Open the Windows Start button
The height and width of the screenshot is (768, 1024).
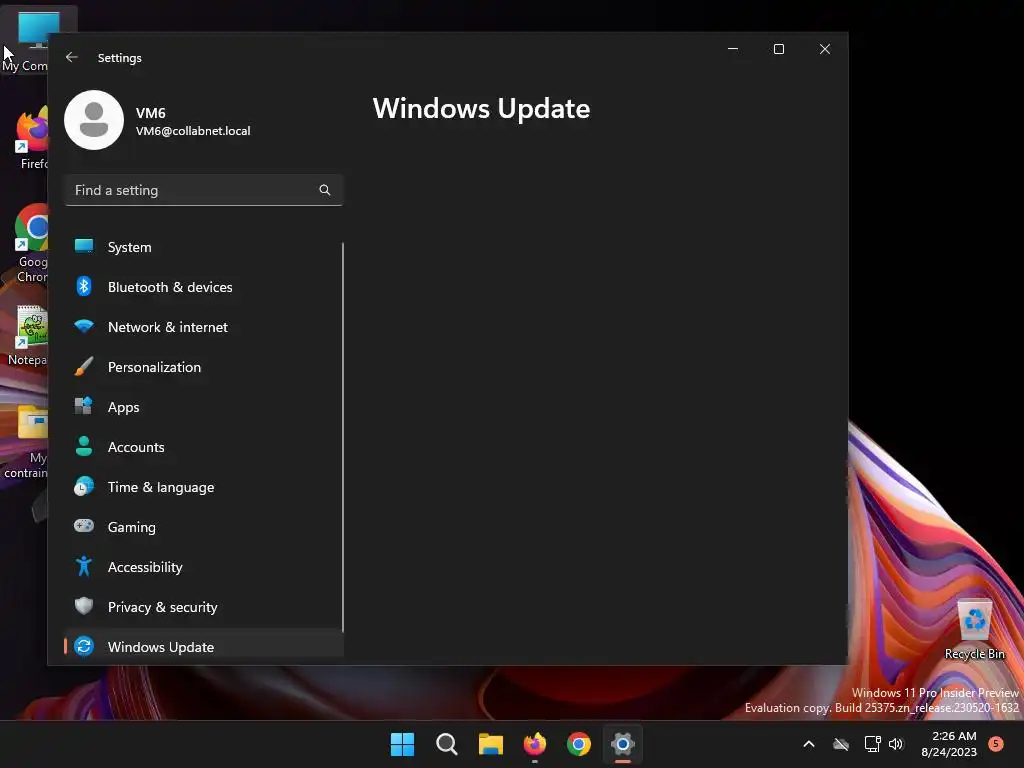coord(402,744)
